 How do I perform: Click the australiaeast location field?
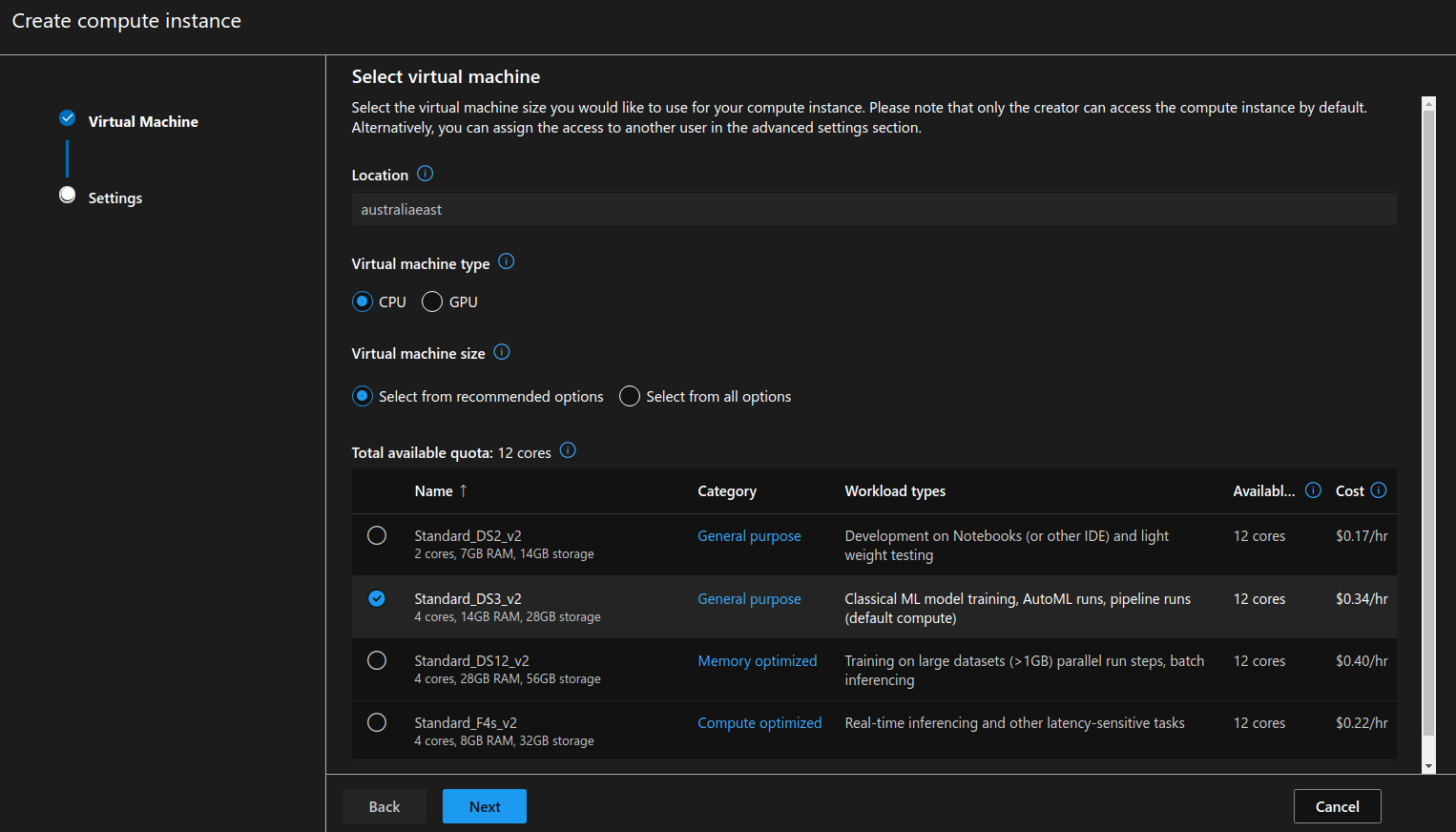pos(873,209)
